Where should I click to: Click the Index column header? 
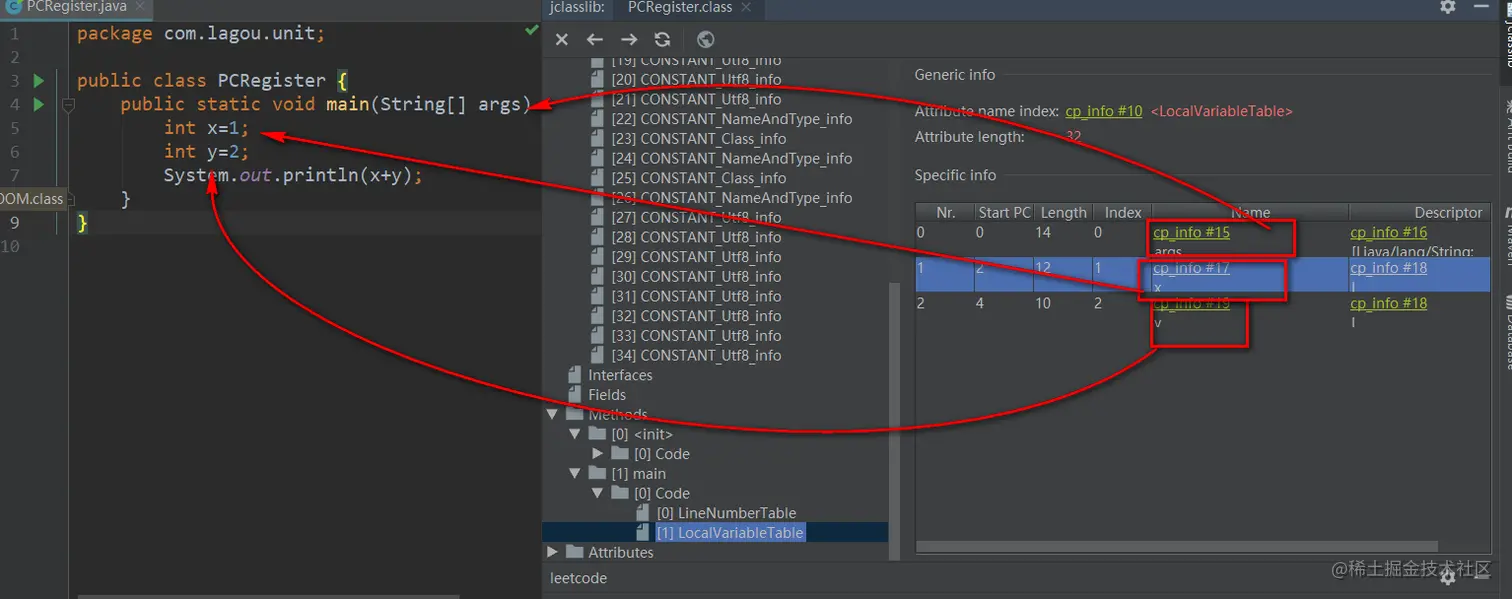click(x=1123, y=213)
